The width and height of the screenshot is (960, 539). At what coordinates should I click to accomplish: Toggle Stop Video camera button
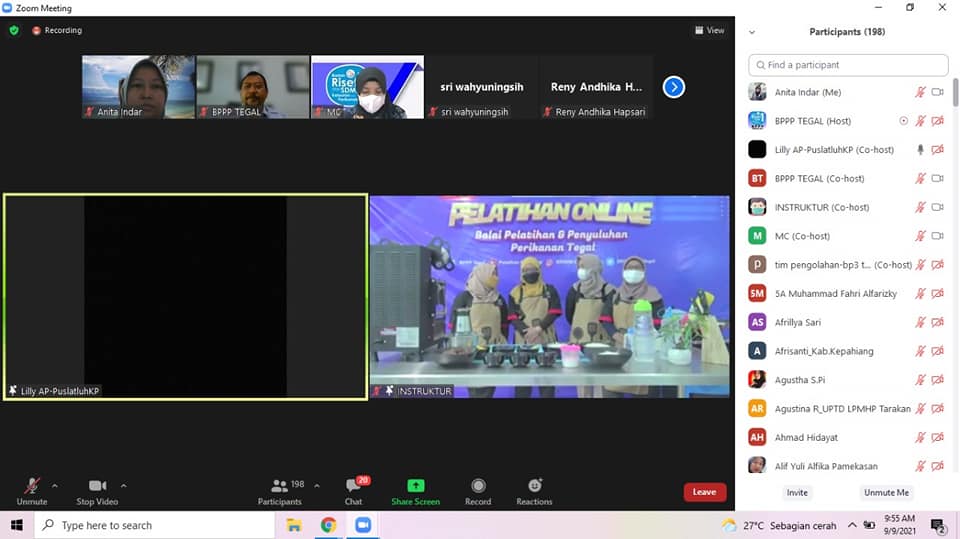(97, 486)
